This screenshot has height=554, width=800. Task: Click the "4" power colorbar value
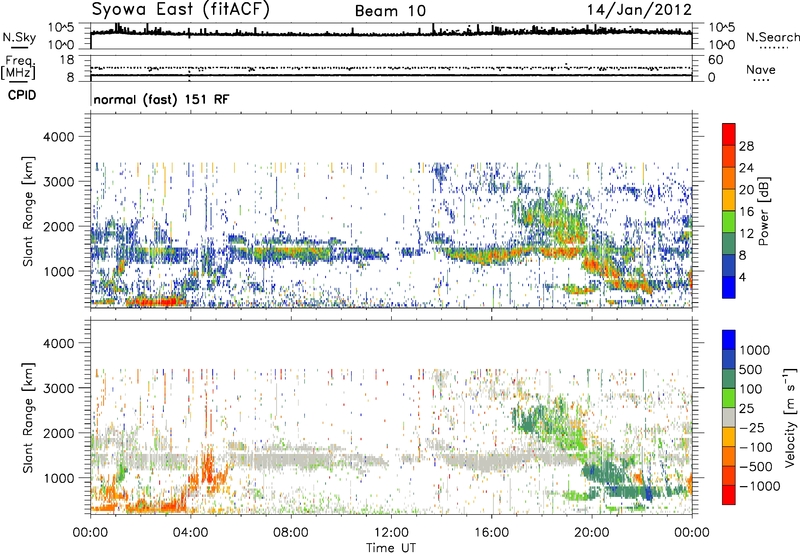742,277
